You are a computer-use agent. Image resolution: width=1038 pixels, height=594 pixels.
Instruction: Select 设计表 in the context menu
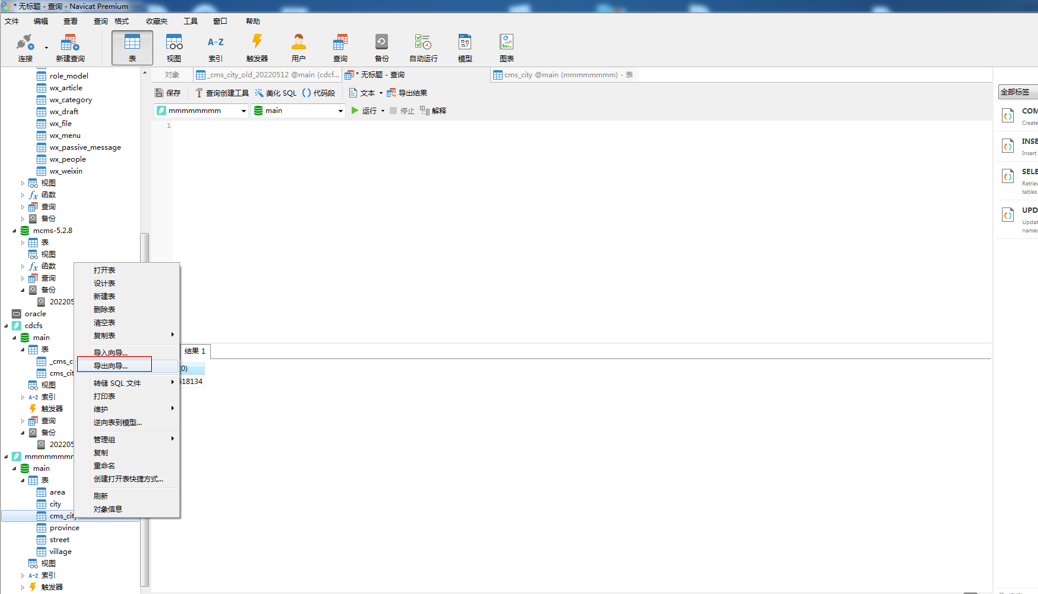tap(104, 283)
